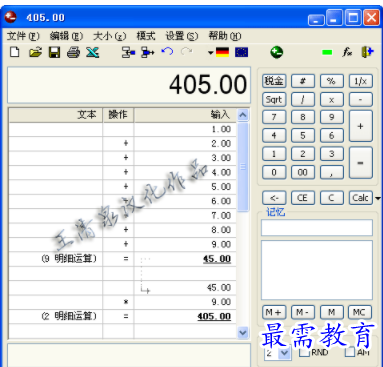Click the green globe toolbar icon

coord(277,52)
